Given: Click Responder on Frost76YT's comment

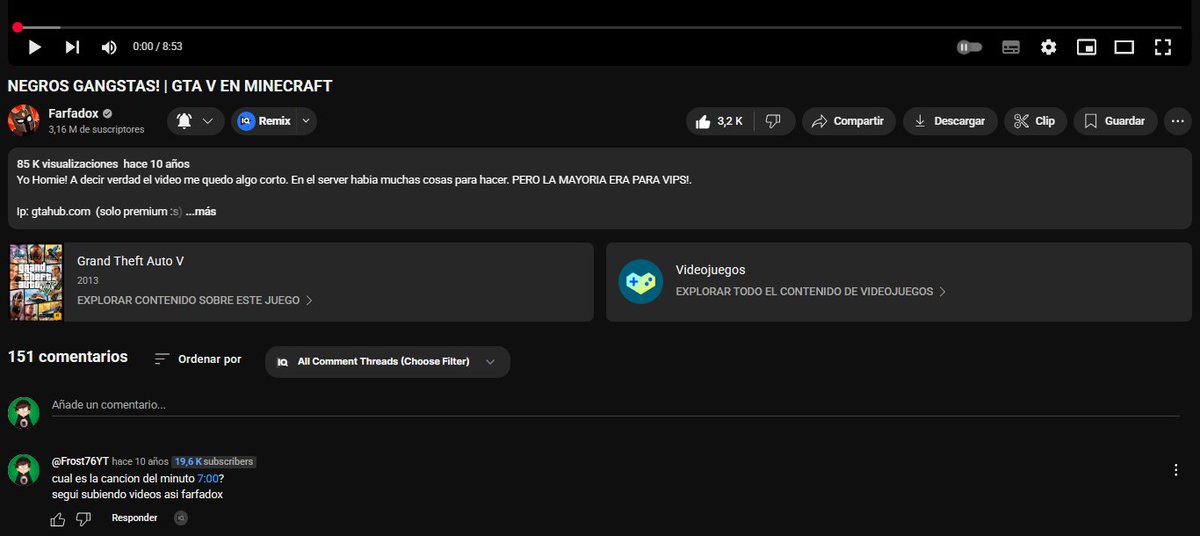Looking at the screenshot, I should pos(135,518).
